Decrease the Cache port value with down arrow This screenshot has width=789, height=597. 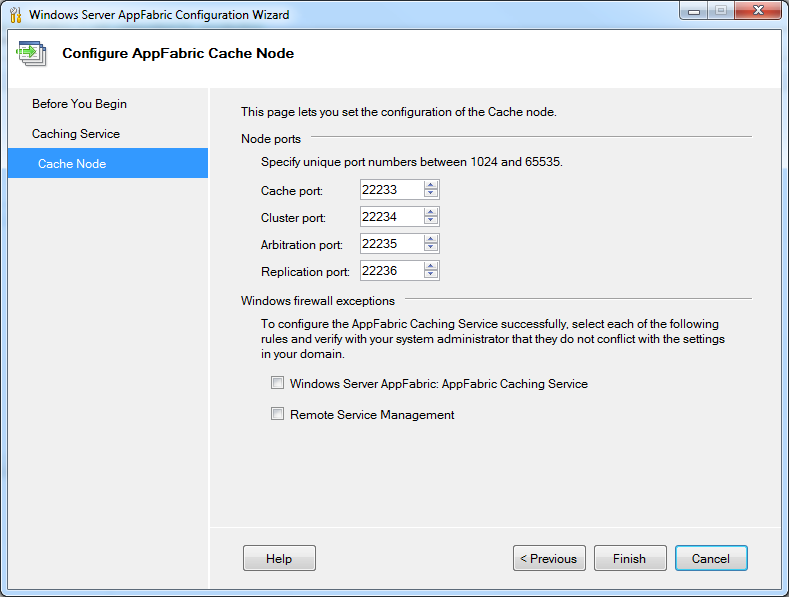[430, 194]
